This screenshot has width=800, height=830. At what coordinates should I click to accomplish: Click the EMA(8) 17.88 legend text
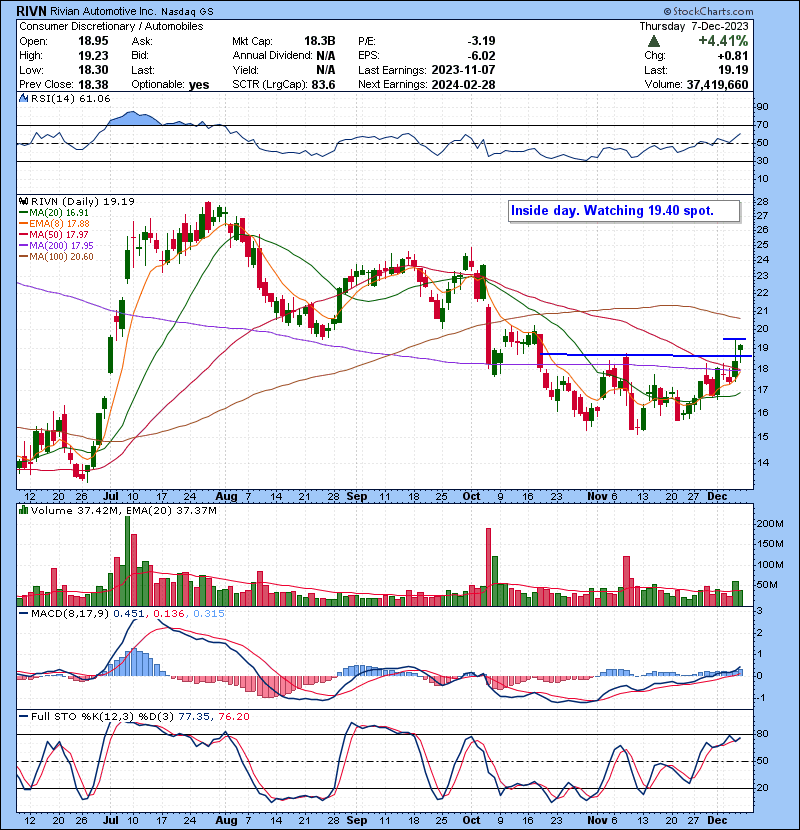pyautogui.click(x=59, y=224)
